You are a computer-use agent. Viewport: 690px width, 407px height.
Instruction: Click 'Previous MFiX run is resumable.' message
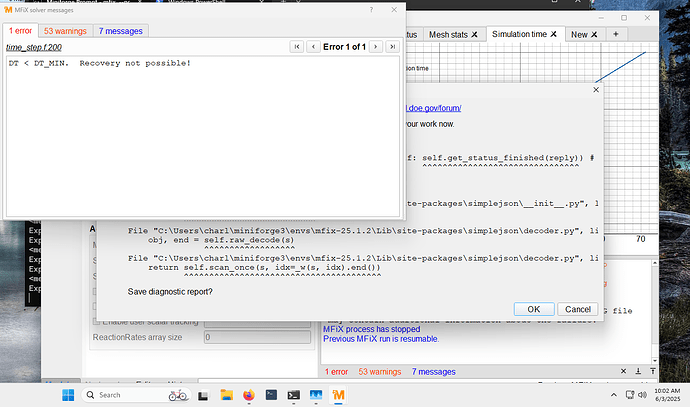click(x=381, y=339)
